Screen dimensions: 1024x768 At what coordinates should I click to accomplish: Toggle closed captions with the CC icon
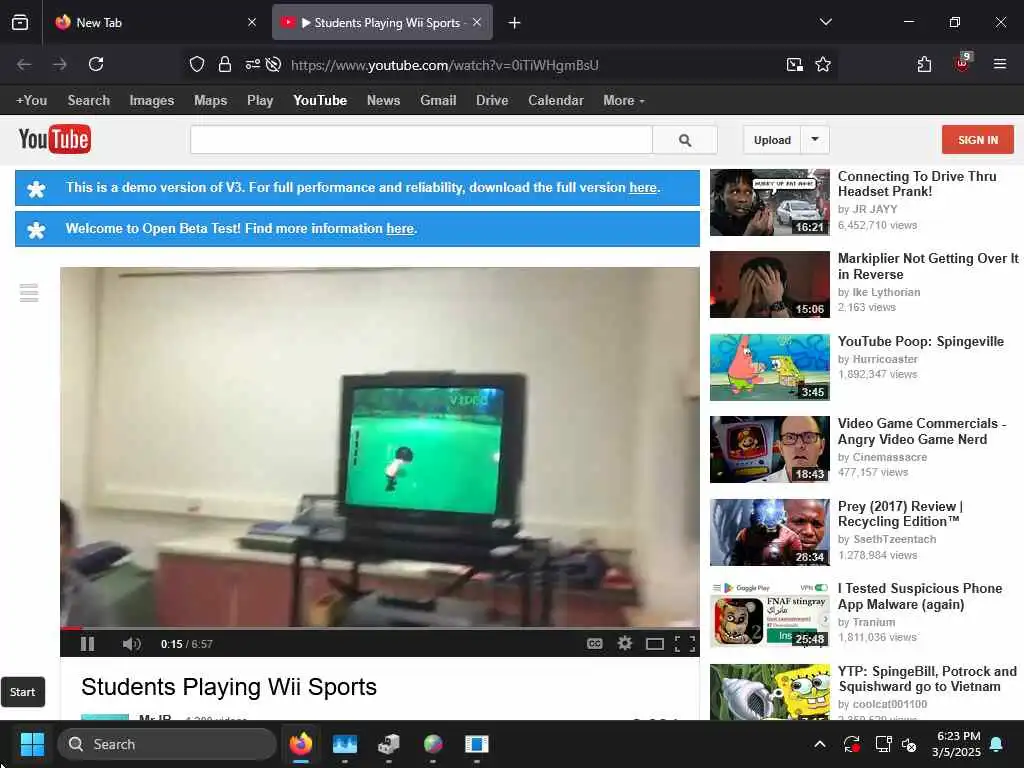click(594, 644)
